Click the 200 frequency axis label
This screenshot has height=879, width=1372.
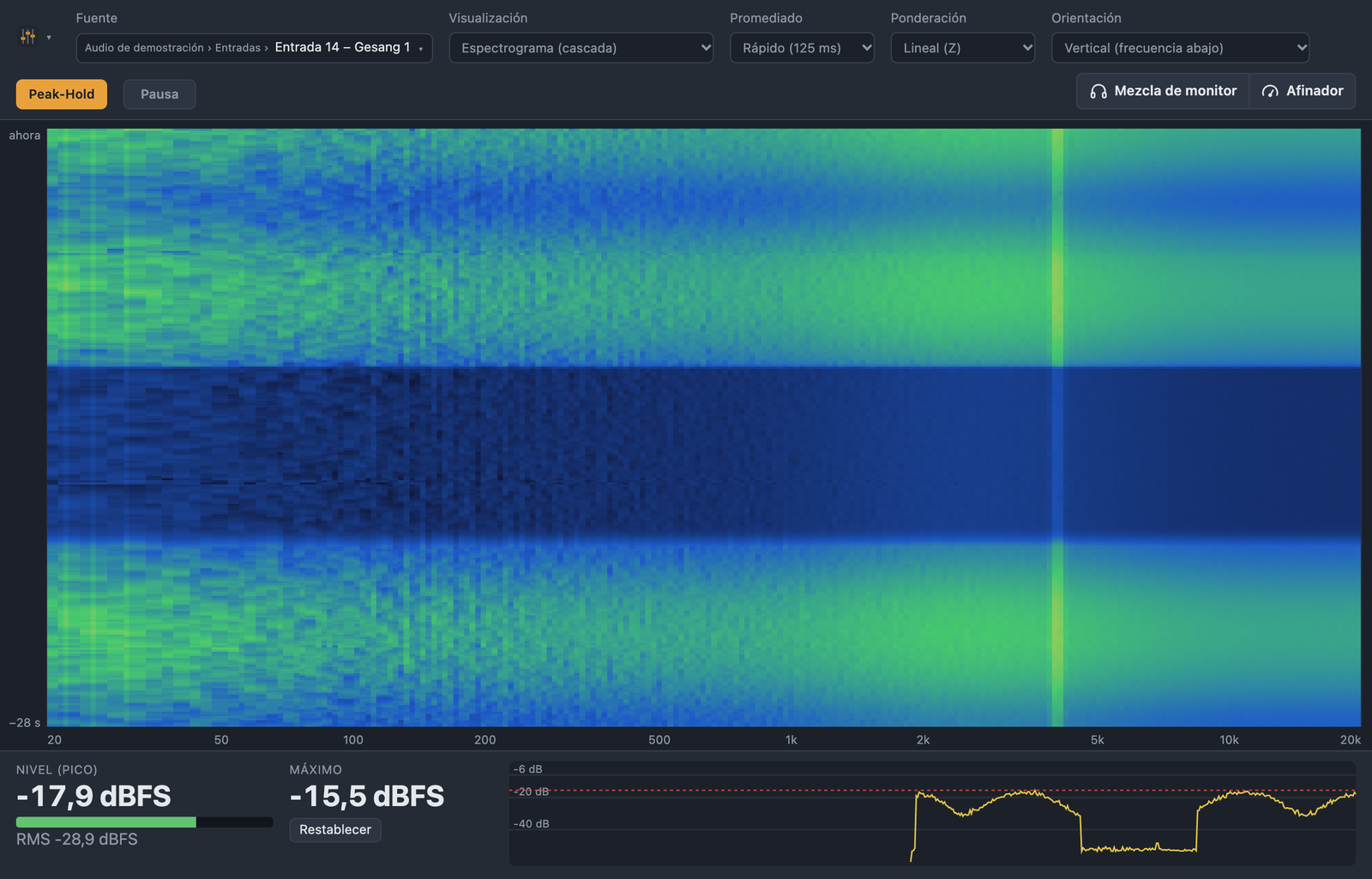[485, 740]
